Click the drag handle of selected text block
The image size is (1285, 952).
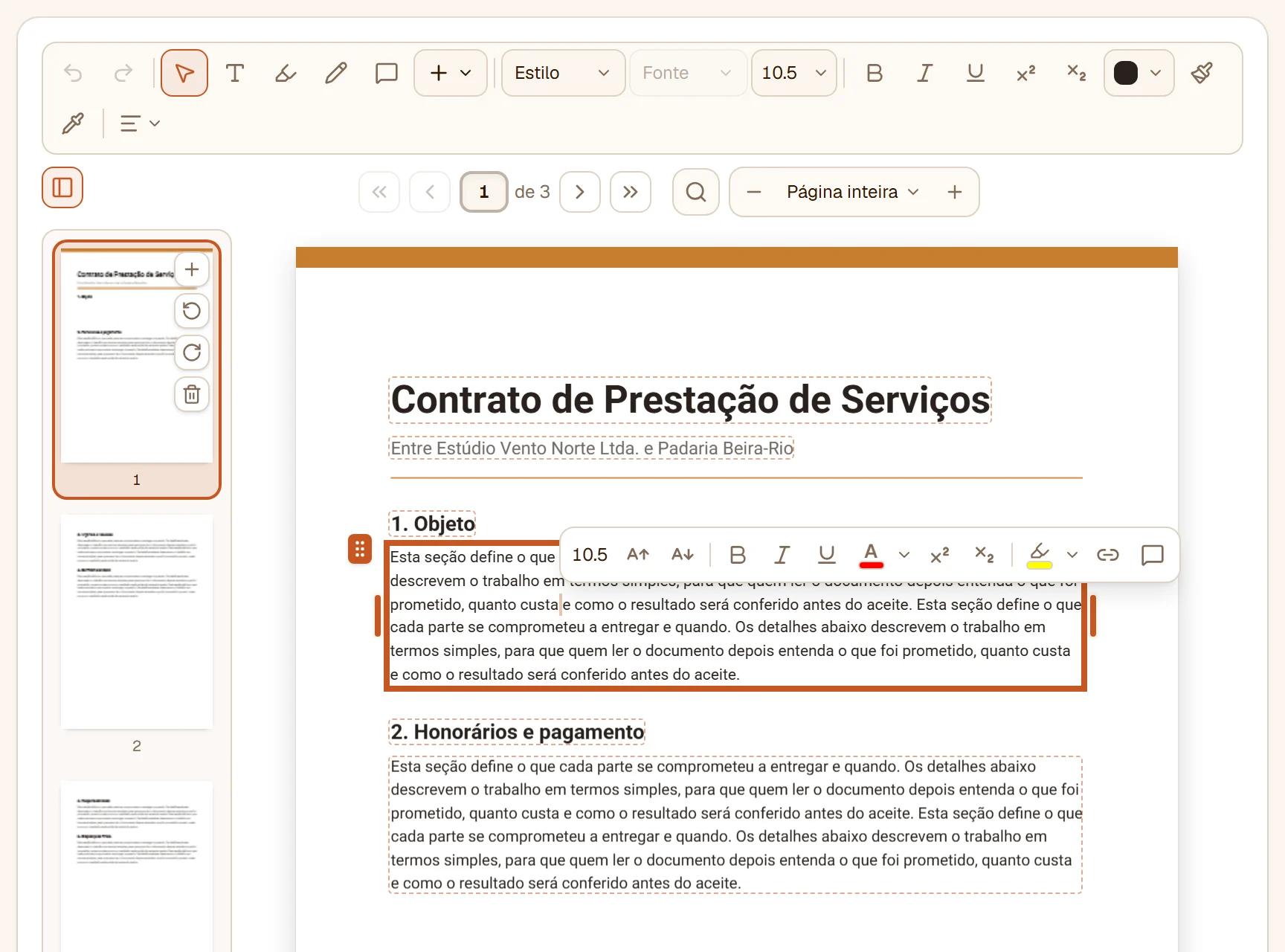[x=360, y=550]
